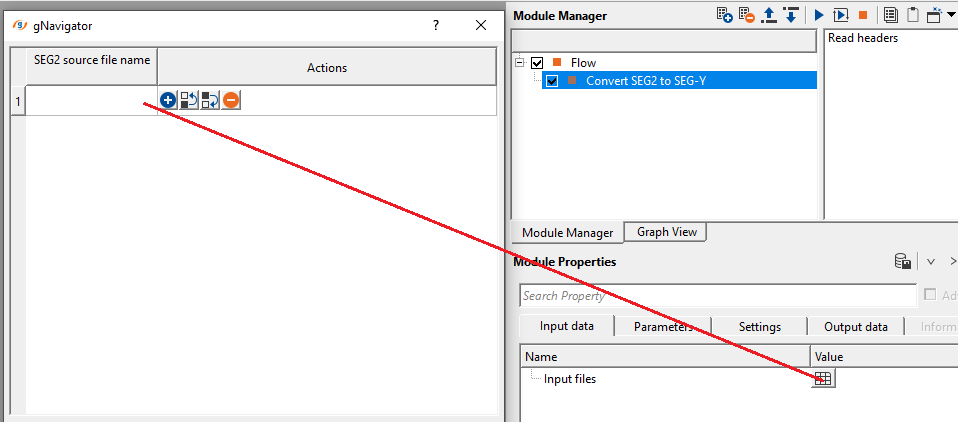Click the gNavigator help question mark
The image size is (958, 422).
(435, 26)
